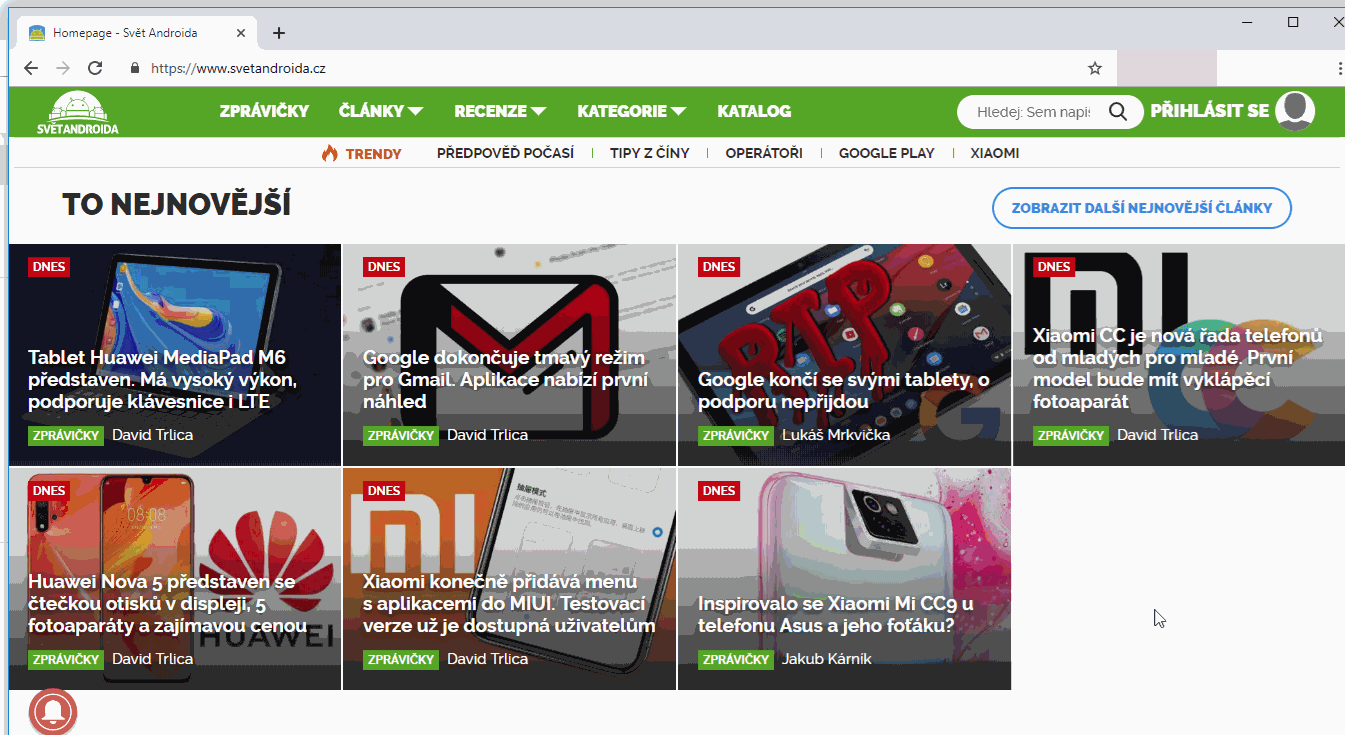The height and width of the screenshot is (735, 1345).
Task: Click ZOBRAZIT DALŠÍ NEJNOVĚJŠÍ ČLÁNKY button
Action: [x=1142, y=208]
